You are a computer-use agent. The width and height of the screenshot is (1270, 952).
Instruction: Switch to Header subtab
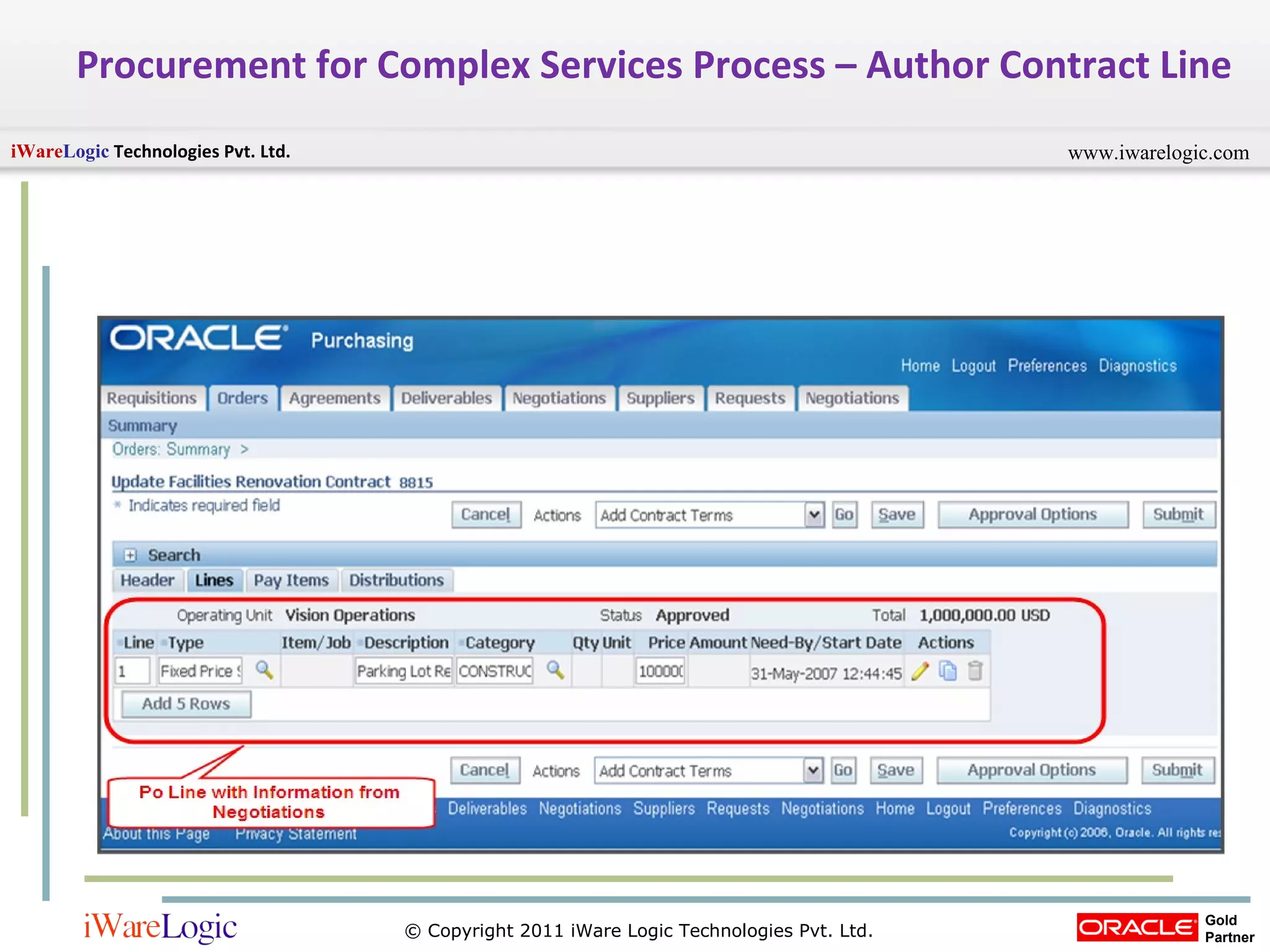tap(148, 581)
